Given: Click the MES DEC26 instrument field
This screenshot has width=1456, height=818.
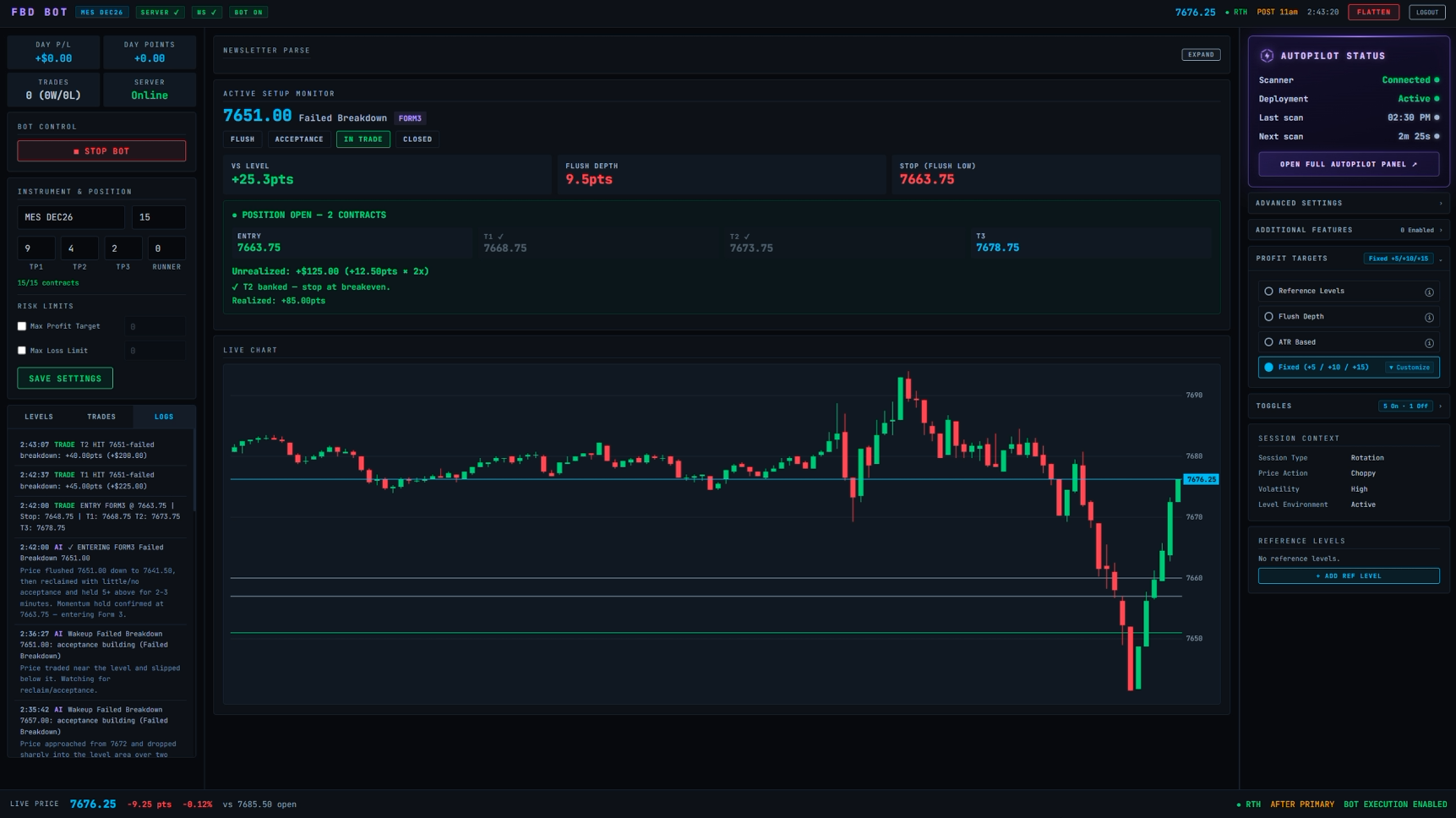Looking at the screenshot, I should tap(71, 217).
